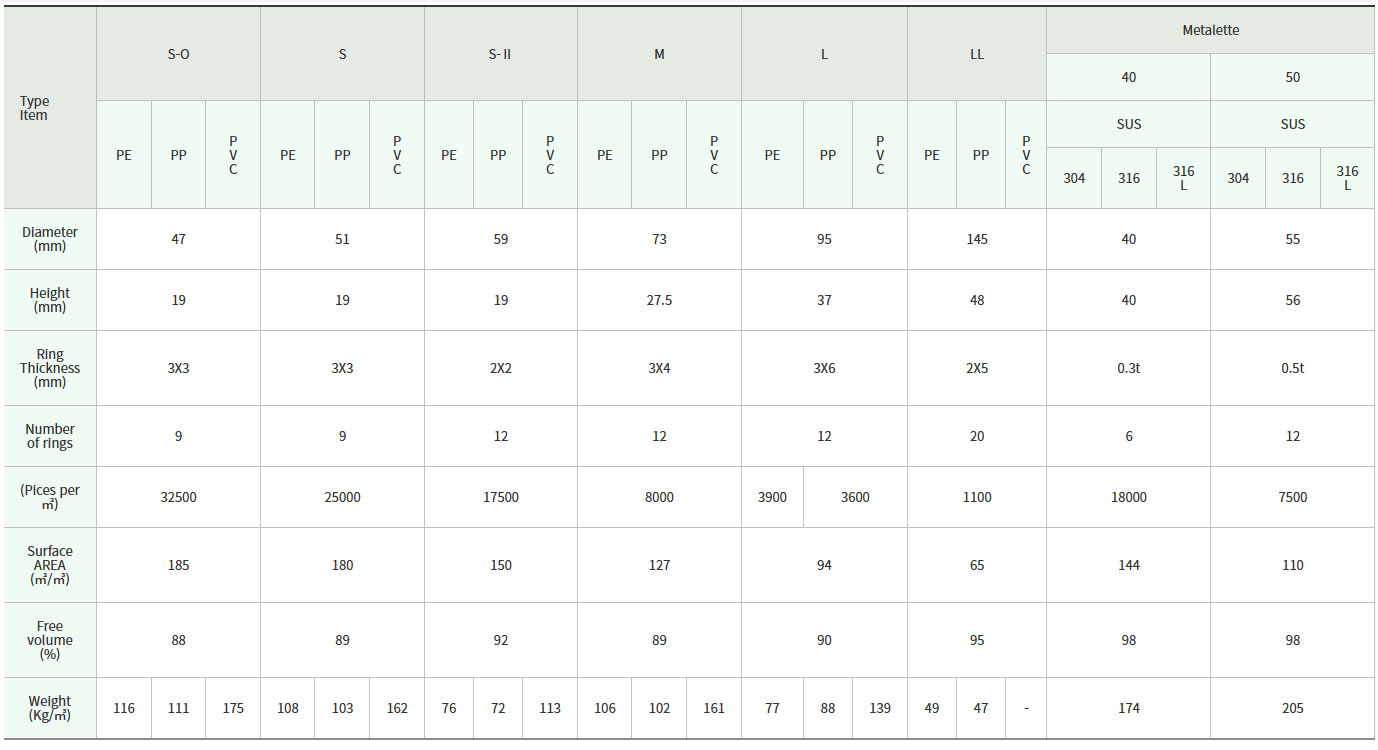Click the Diameter (mm) row label

[x=49, y=239]
